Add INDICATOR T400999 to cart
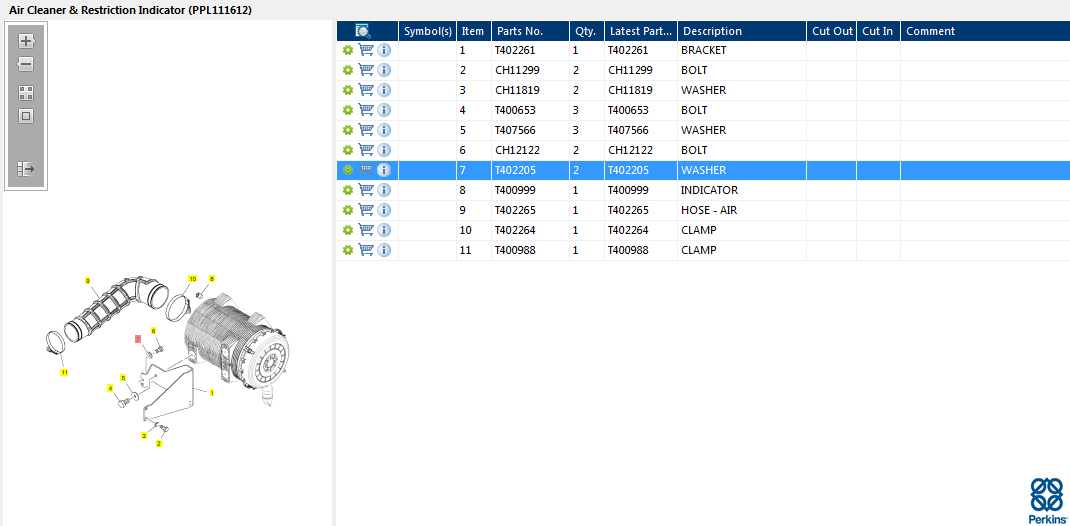The height and width of the screenshot is (526, 1070). pyautogui.click(x=366, y=190)
